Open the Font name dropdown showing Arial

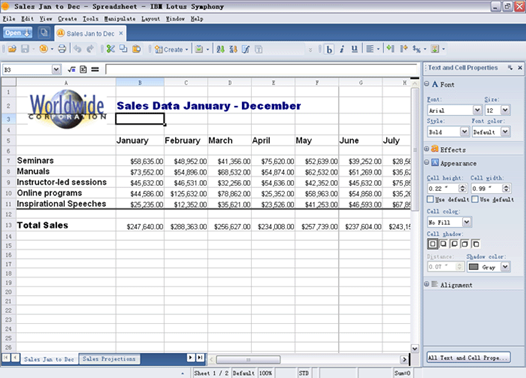coord(477,110)
